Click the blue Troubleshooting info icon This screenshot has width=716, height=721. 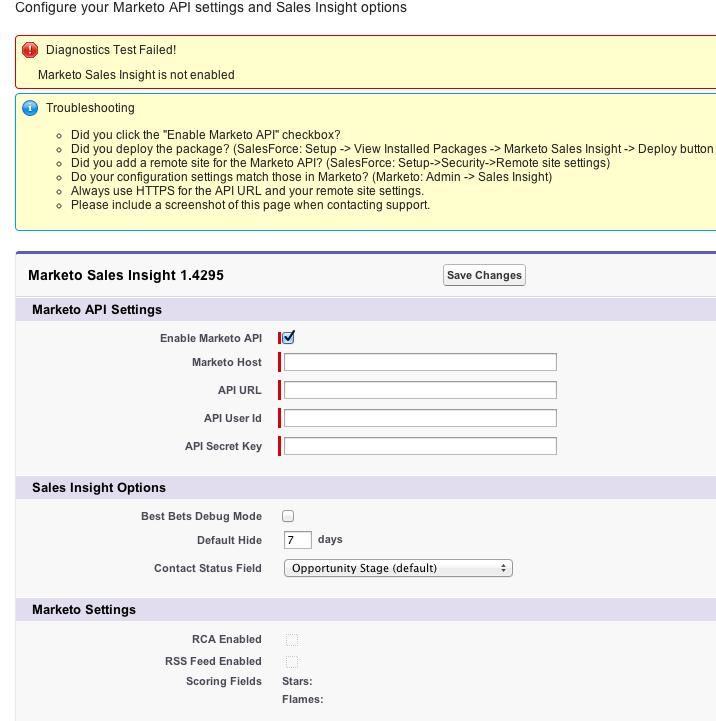click(x=30, y=108)
